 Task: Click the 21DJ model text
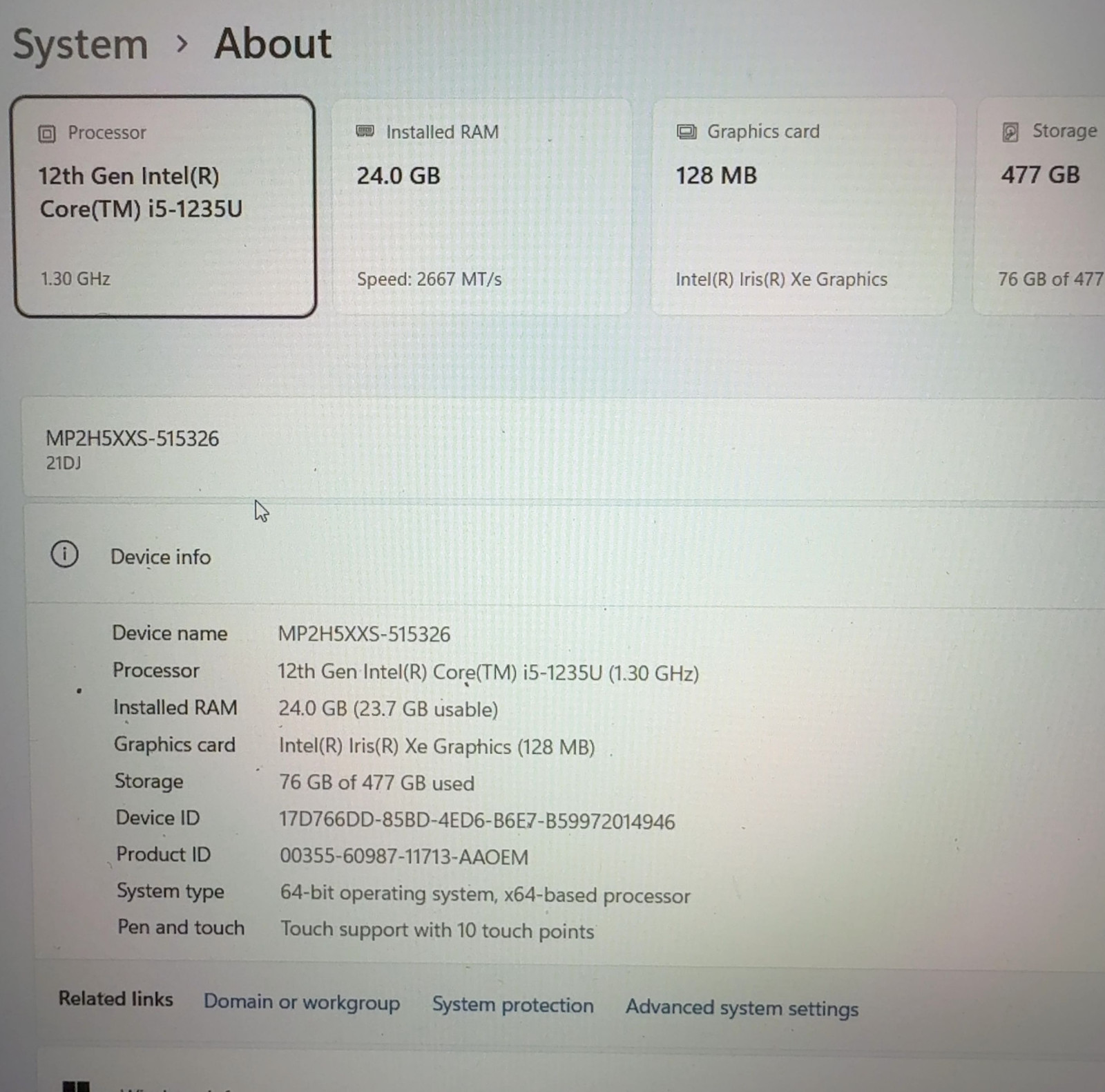63,463
